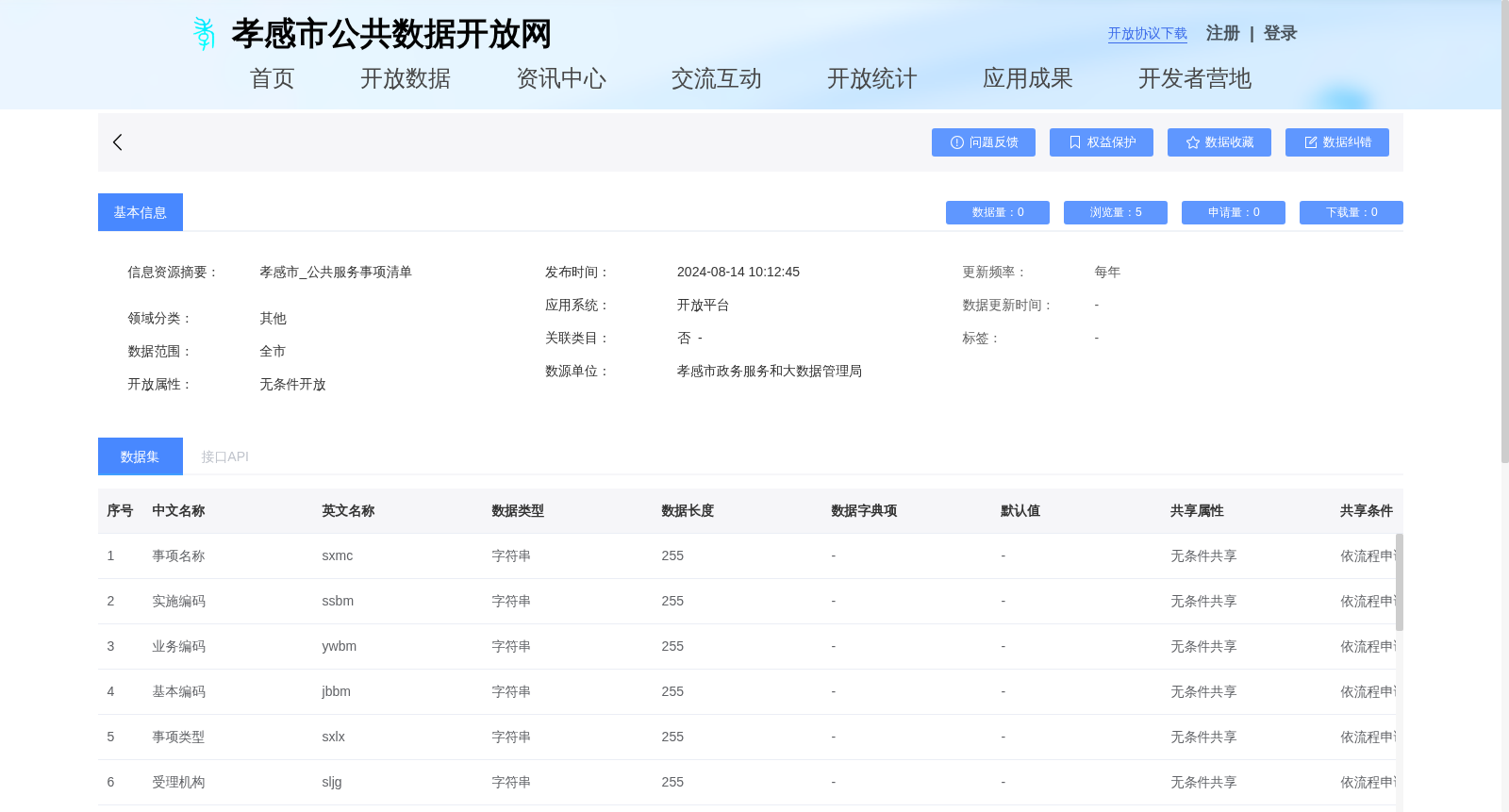Viewport: 1509px width, 812px height.
Task: Click the 事项名称 table cell
Action: [179, 556]
